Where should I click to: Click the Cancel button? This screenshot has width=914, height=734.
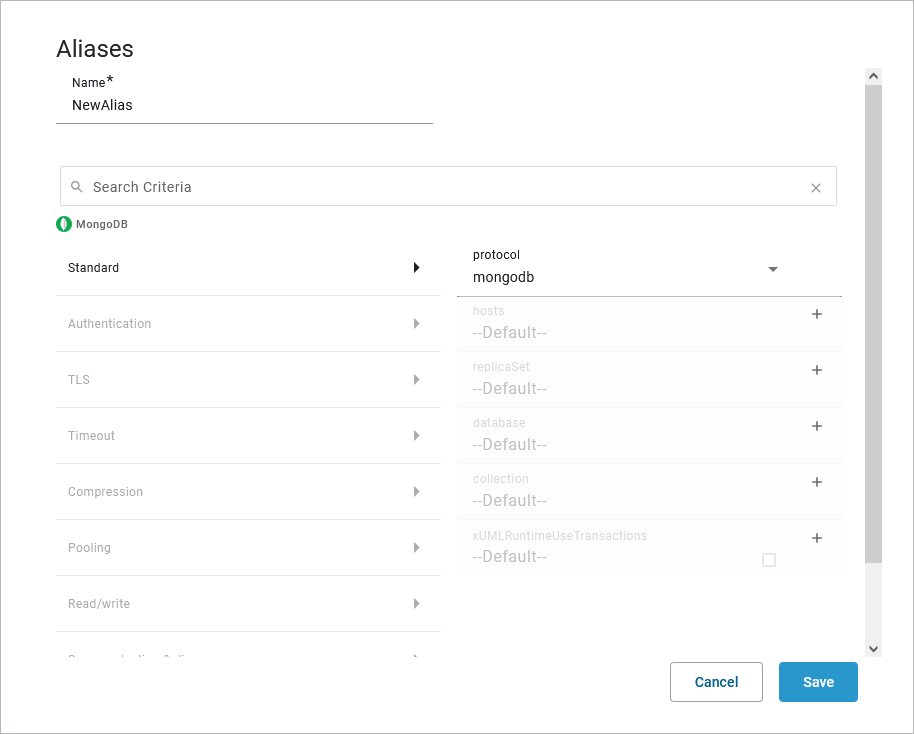coord(716,682)
